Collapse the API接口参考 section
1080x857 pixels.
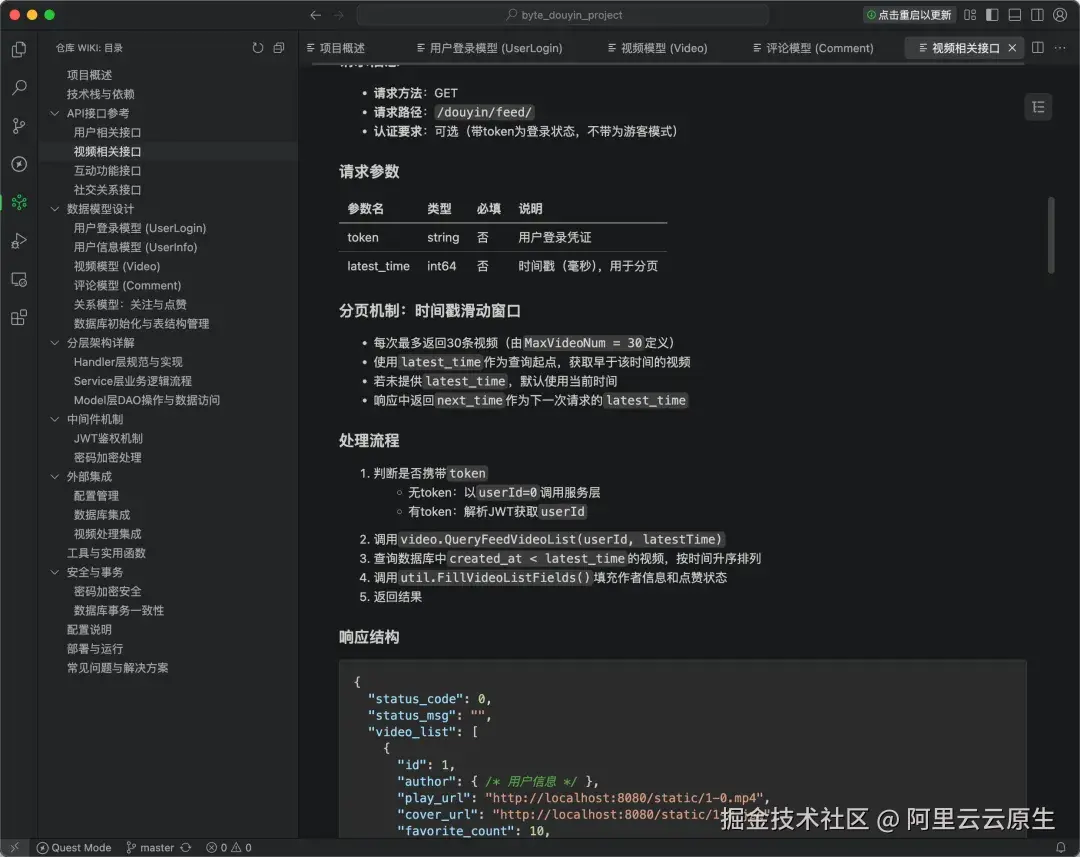(55, 113)
